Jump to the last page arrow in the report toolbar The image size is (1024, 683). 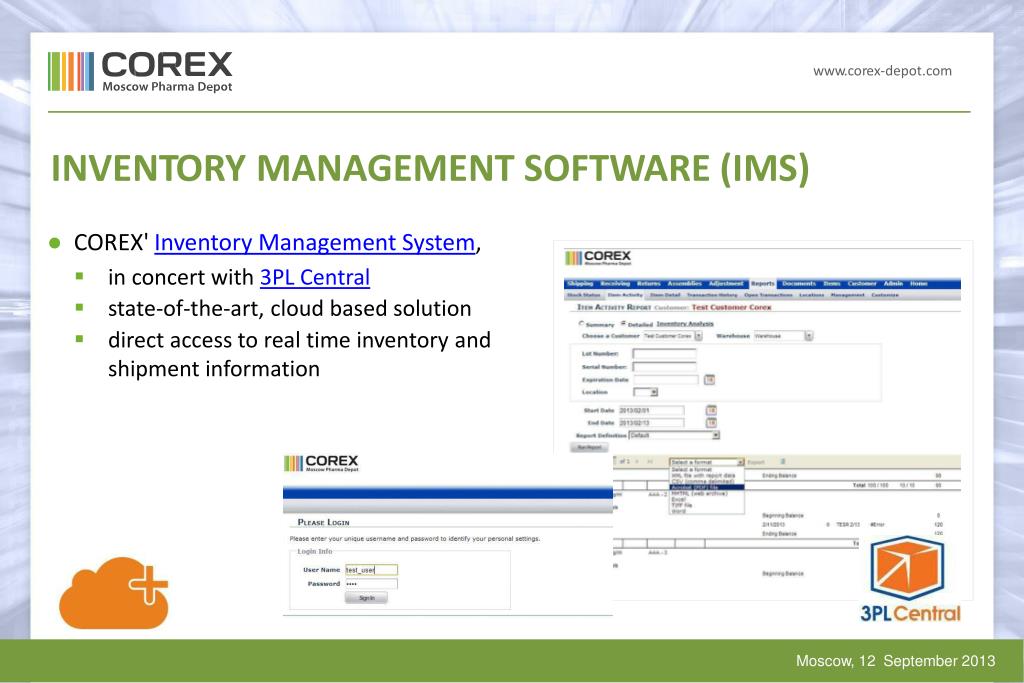coord(650,462)
